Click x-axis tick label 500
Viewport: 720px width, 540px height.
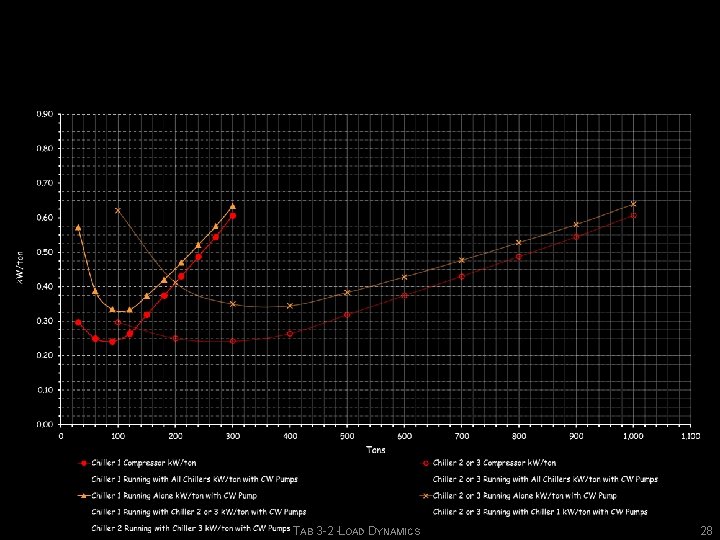click(x=347, y=436)
